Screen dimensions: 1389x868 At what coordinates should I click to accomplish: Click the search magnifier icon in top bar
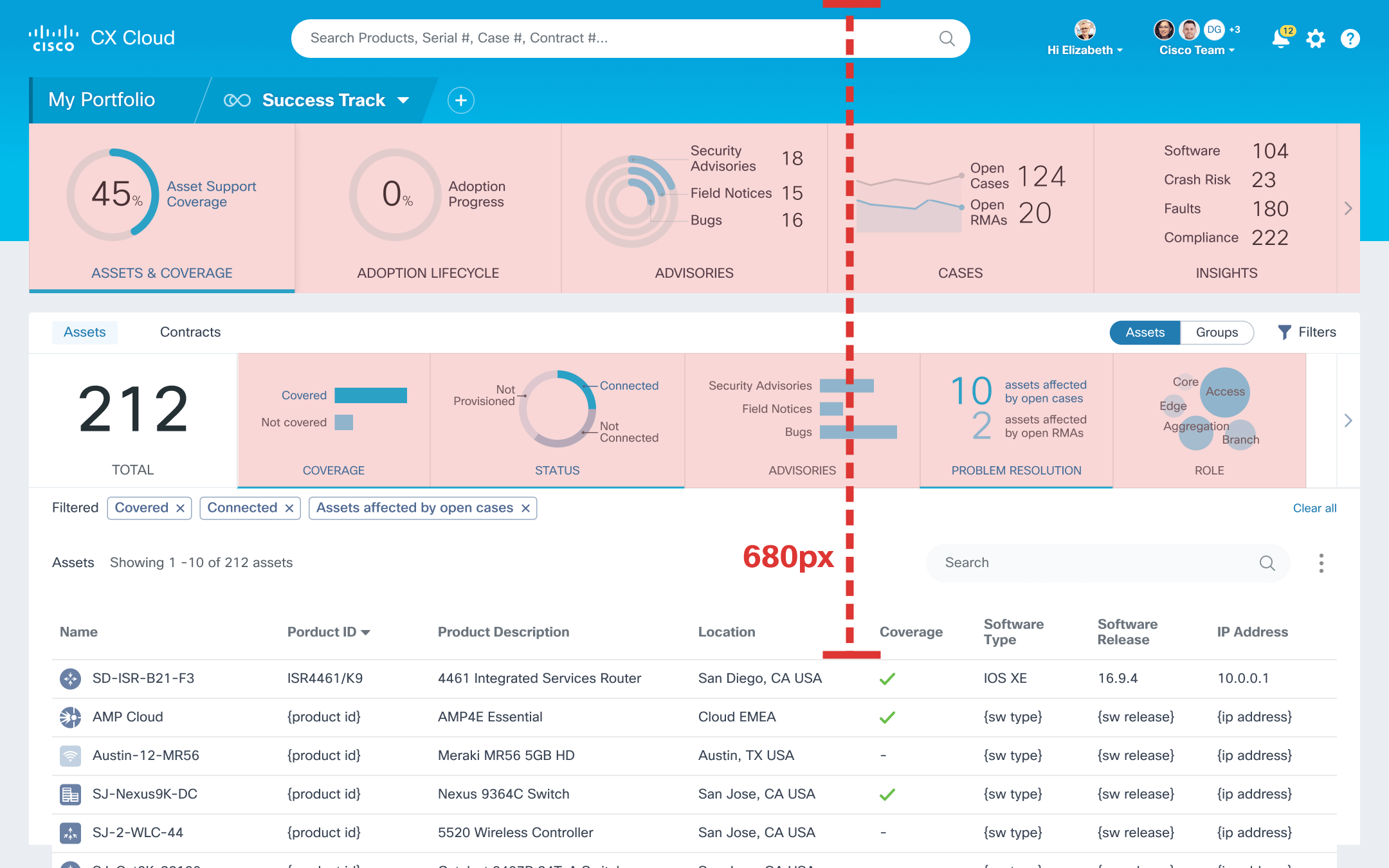(x=947, y=39)
